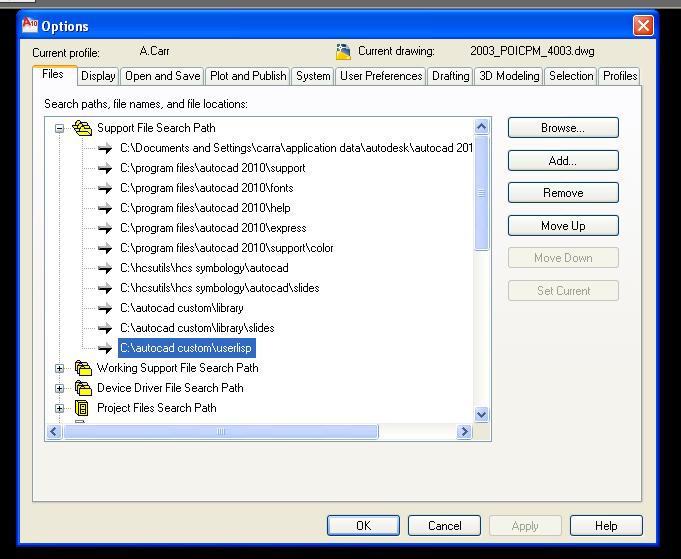Image resolution: width=681 pixels, height=559 pixels.
Task: Expand the Working Support File Search Path node
Action: (x=60, y=368)
